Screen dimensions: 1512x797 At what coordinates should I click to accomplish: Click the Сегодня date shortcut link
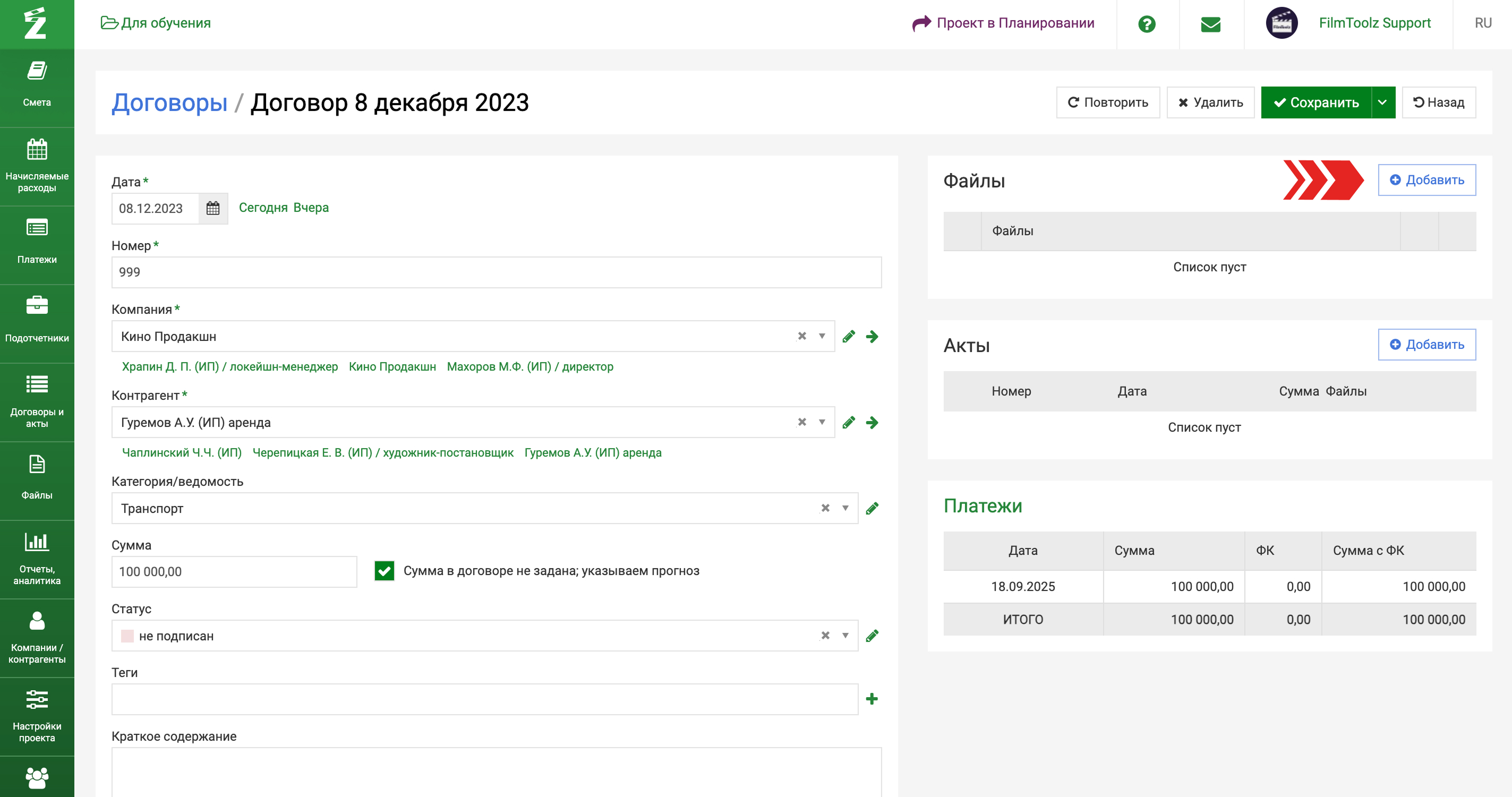263,208
